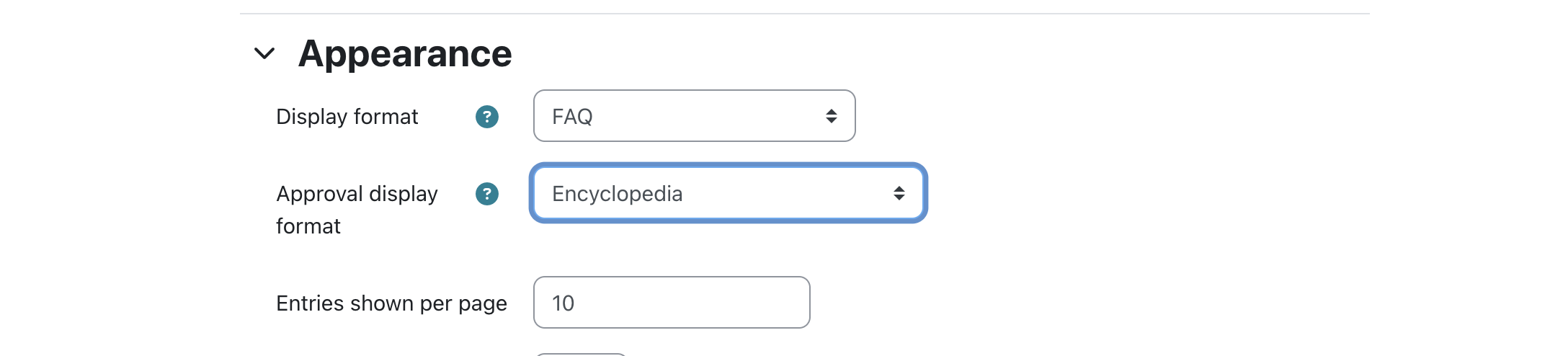Collapse the Appearance section chevron
Viewport: 1568px width, 356px height.
(x=264, y=53)
